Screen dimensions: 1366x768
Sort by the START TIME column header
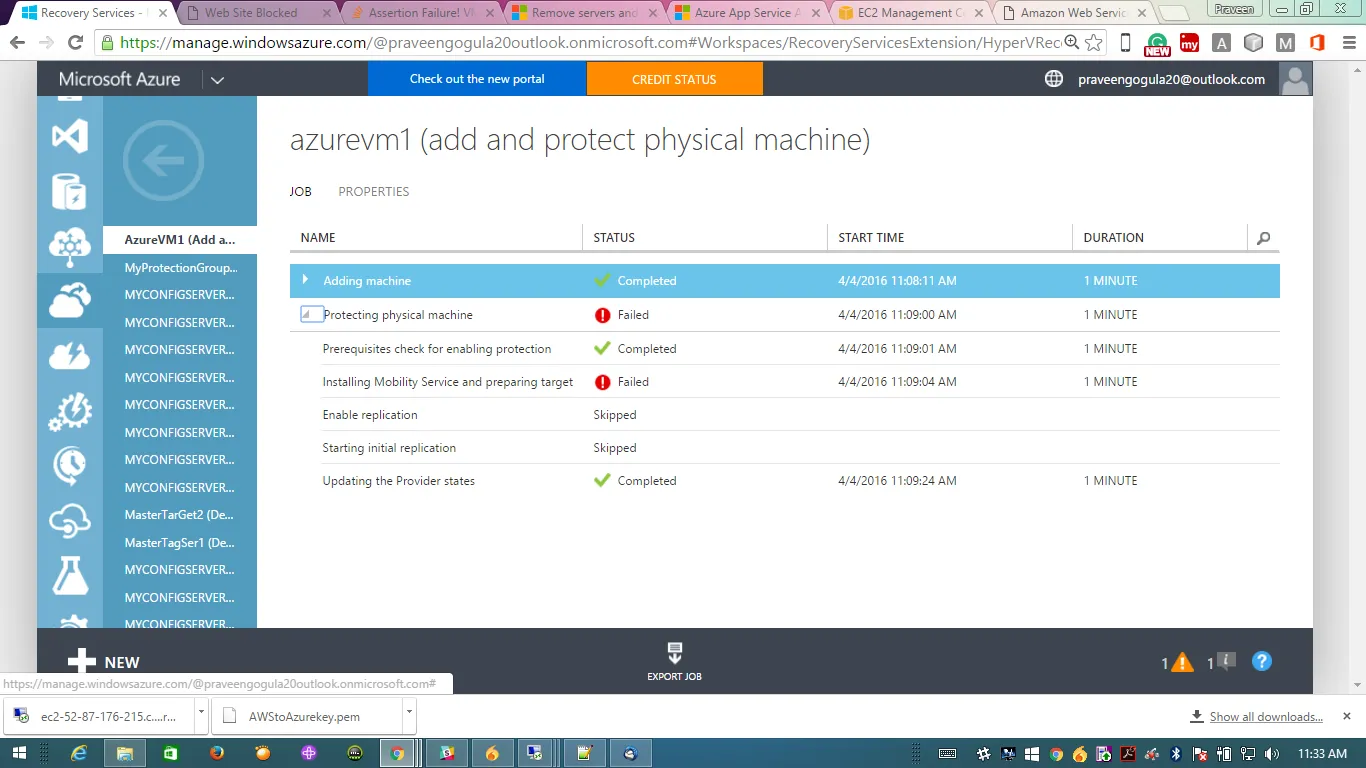871,238
